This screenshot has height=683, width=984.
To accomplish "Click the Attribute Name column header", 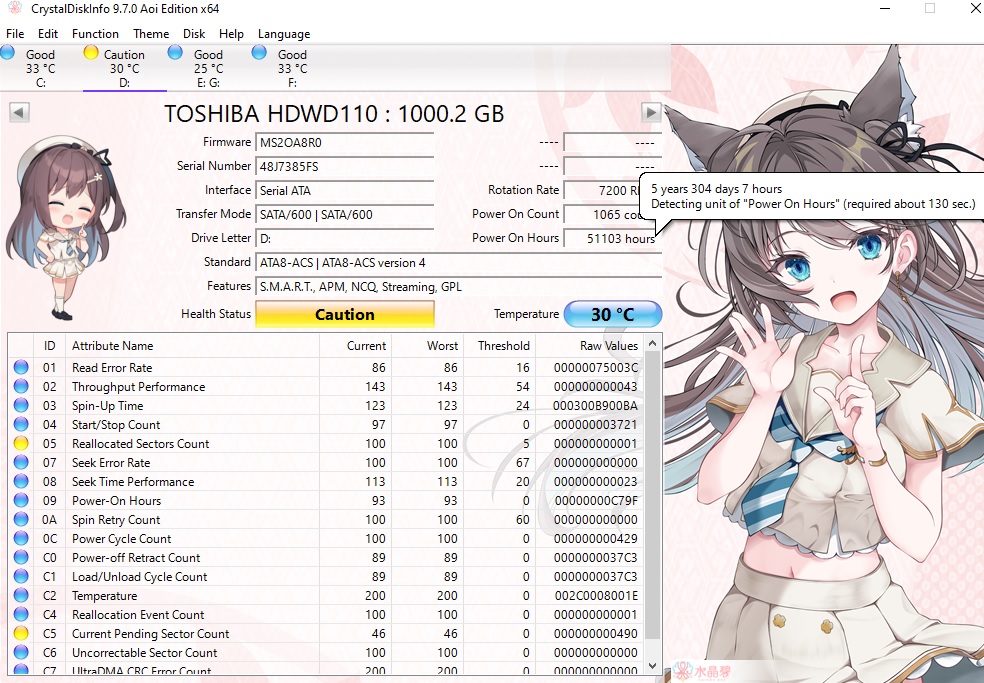I will pos(192,346).
